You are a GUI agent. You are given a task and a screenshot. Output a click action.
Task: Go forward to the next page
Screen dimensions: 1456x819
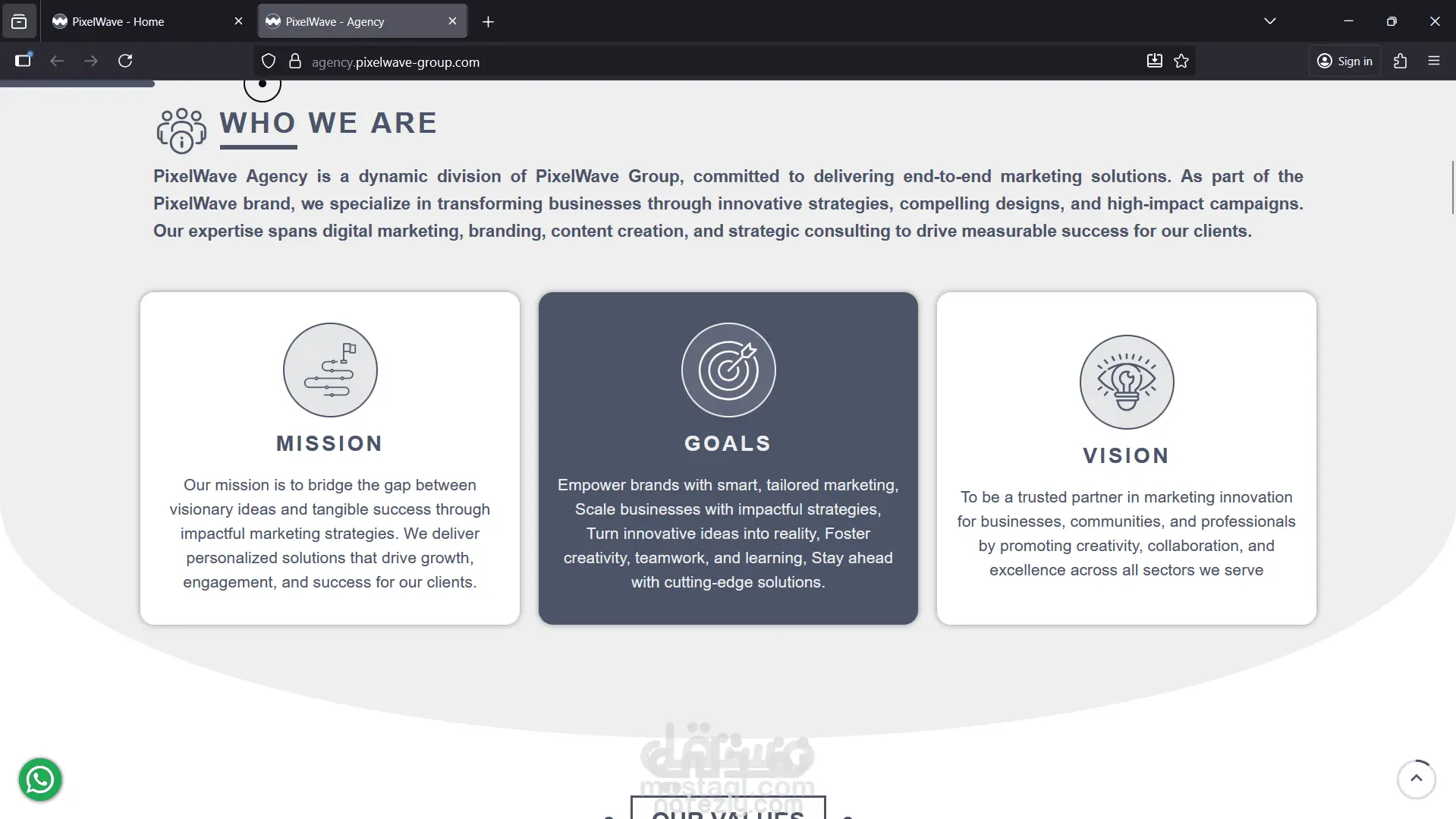pyautogui.click(x=91, y=61)
